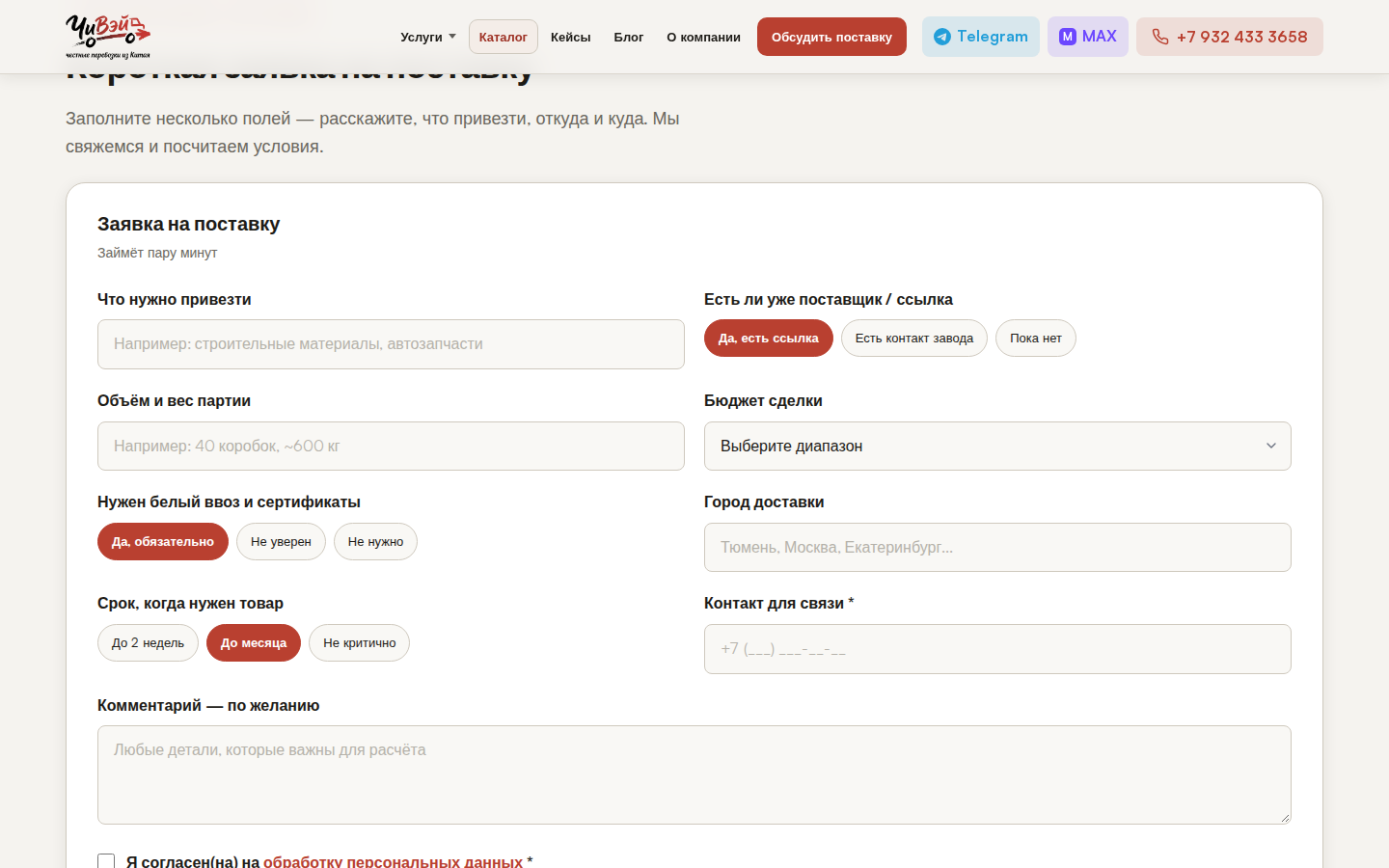
Task: Click the phone handset icon
Action: [x=1160, y=37]
